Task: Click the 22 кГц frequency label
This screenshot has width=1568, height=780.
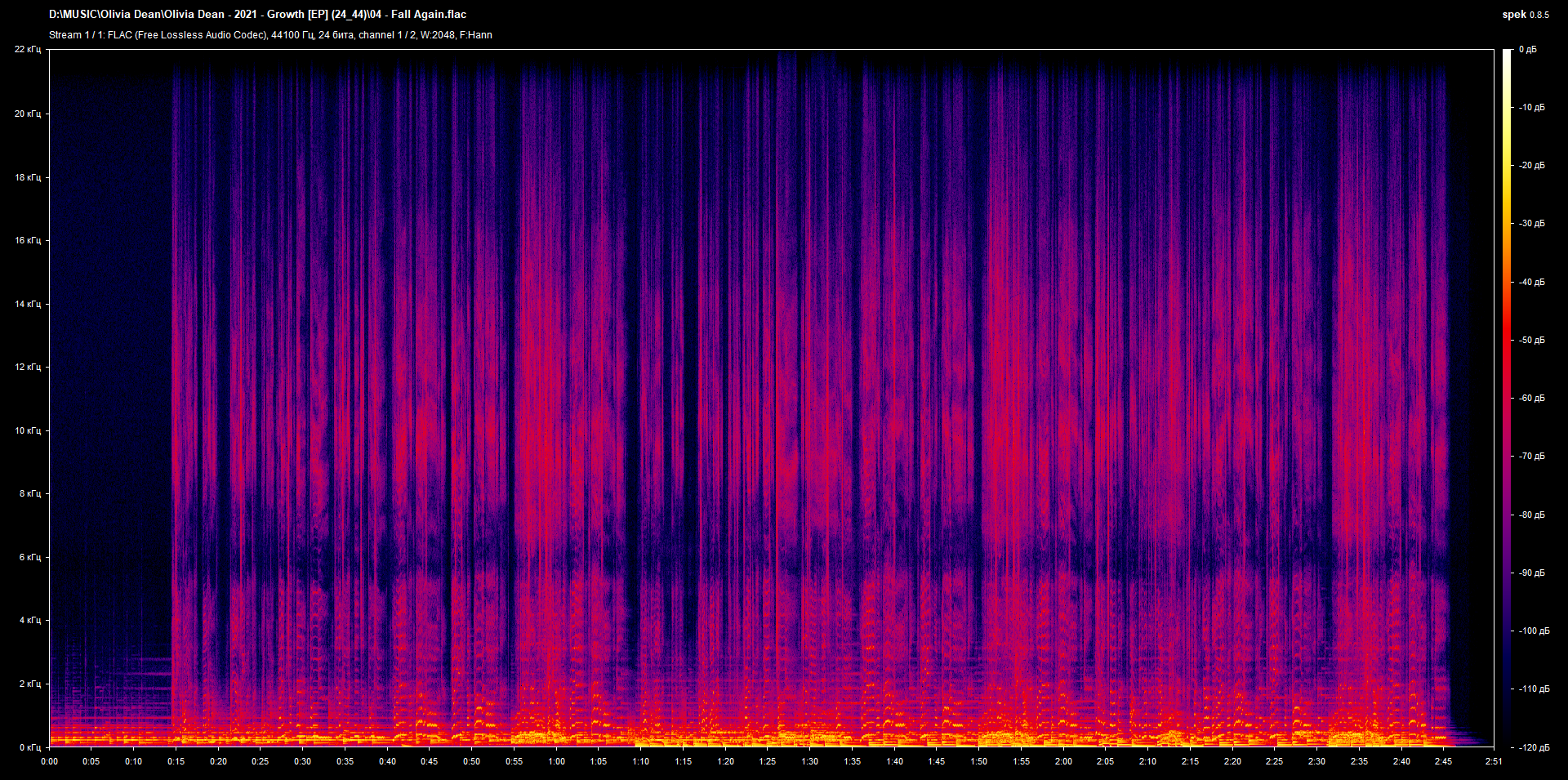Action: 28,50
